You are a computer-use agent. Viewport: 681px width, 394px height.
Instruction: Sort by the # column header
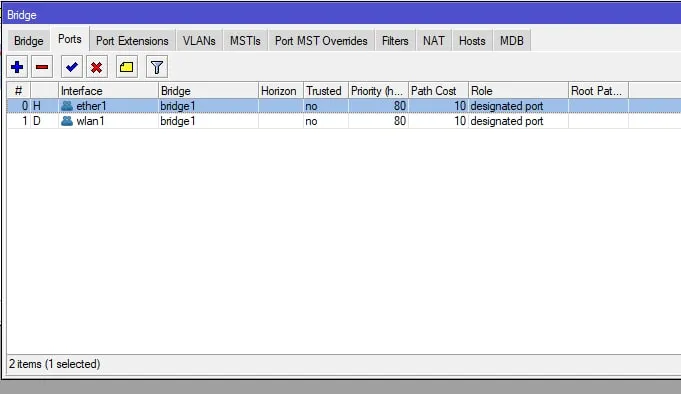click(19, 91)
